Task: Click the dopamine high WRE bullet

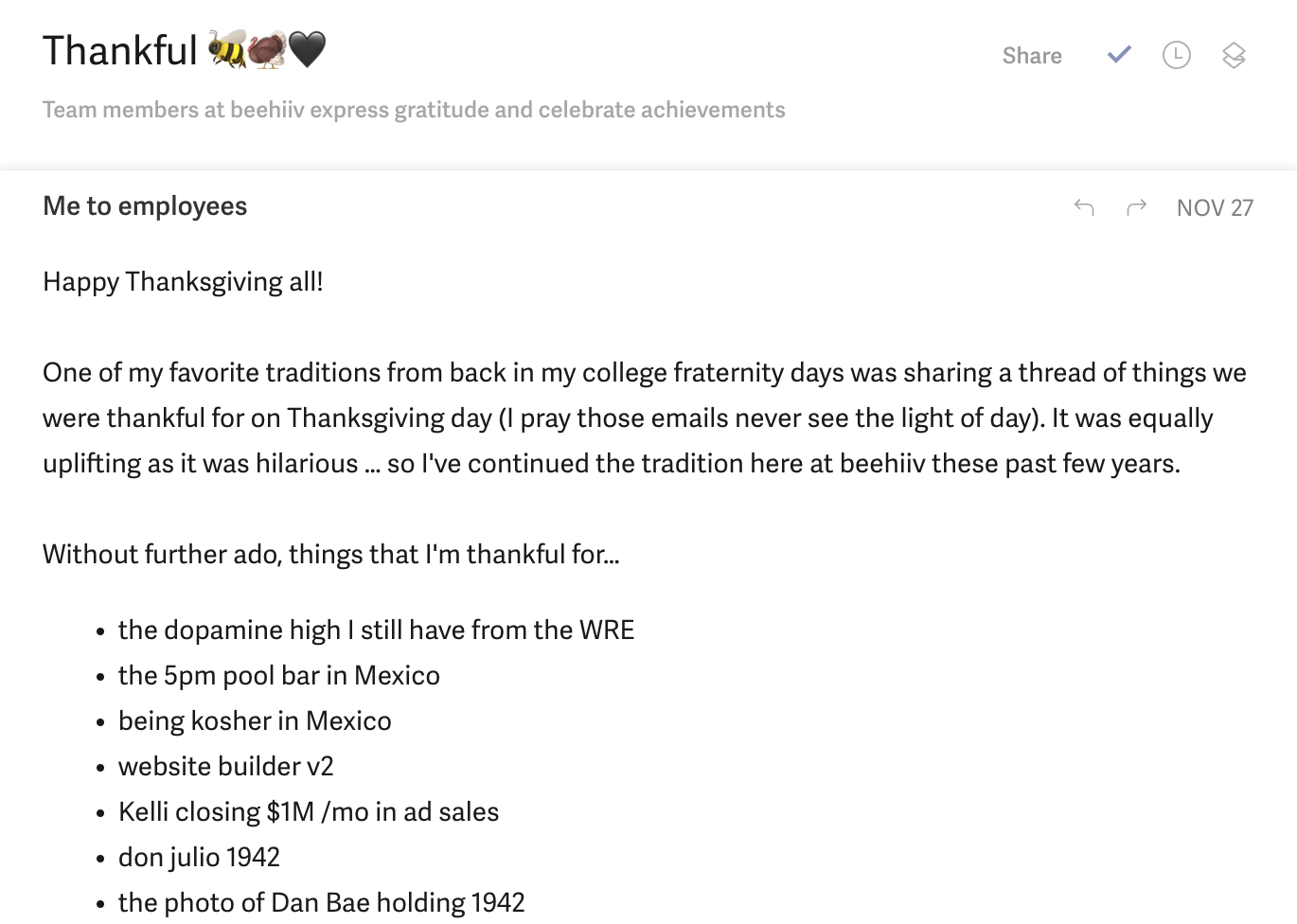Action: pyautogui.click(x=376, y=630)
